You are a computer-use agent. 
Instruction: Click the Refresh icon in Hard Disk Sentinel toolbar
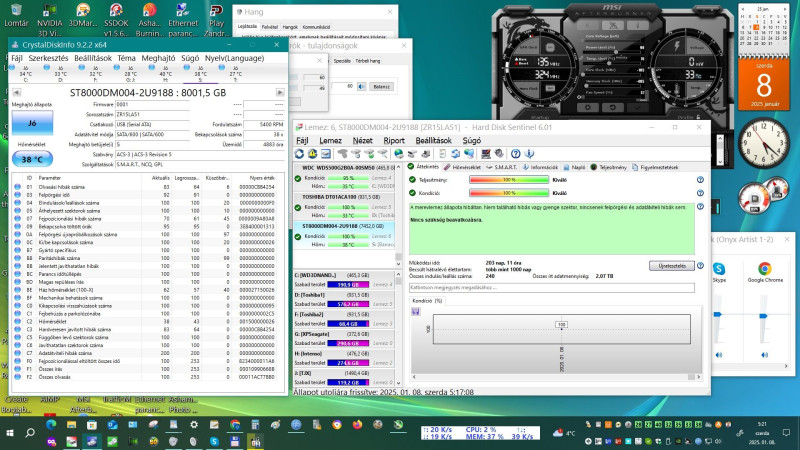[299, 154]
